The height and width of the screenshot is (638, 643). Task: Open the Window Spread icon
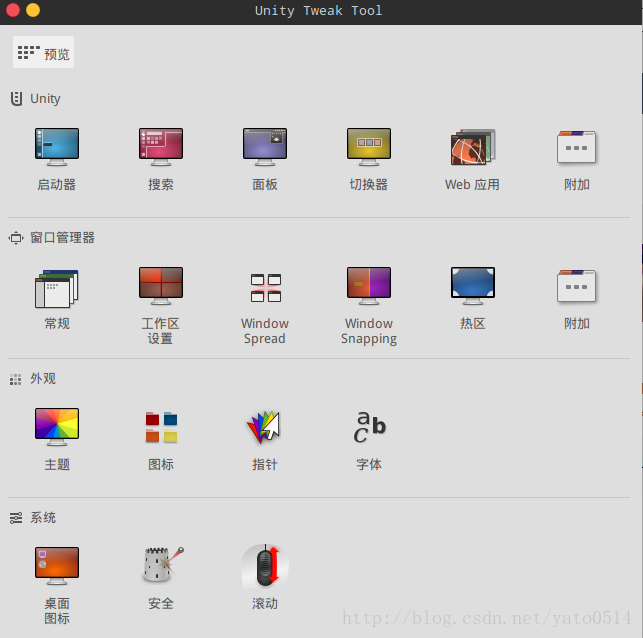[266, 287]
